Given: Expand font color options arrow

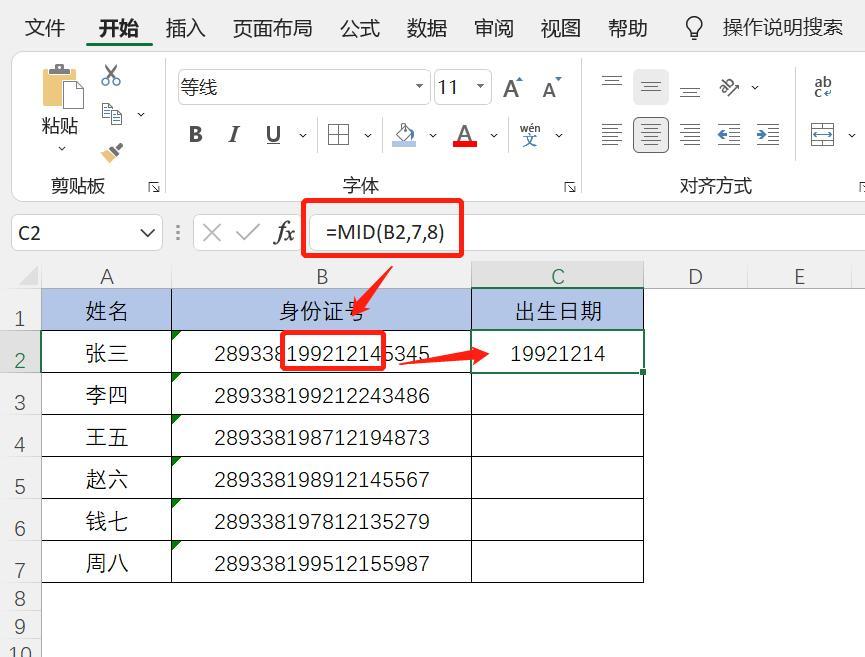Looking at the screenshot, I should click(x=494, y=135).
